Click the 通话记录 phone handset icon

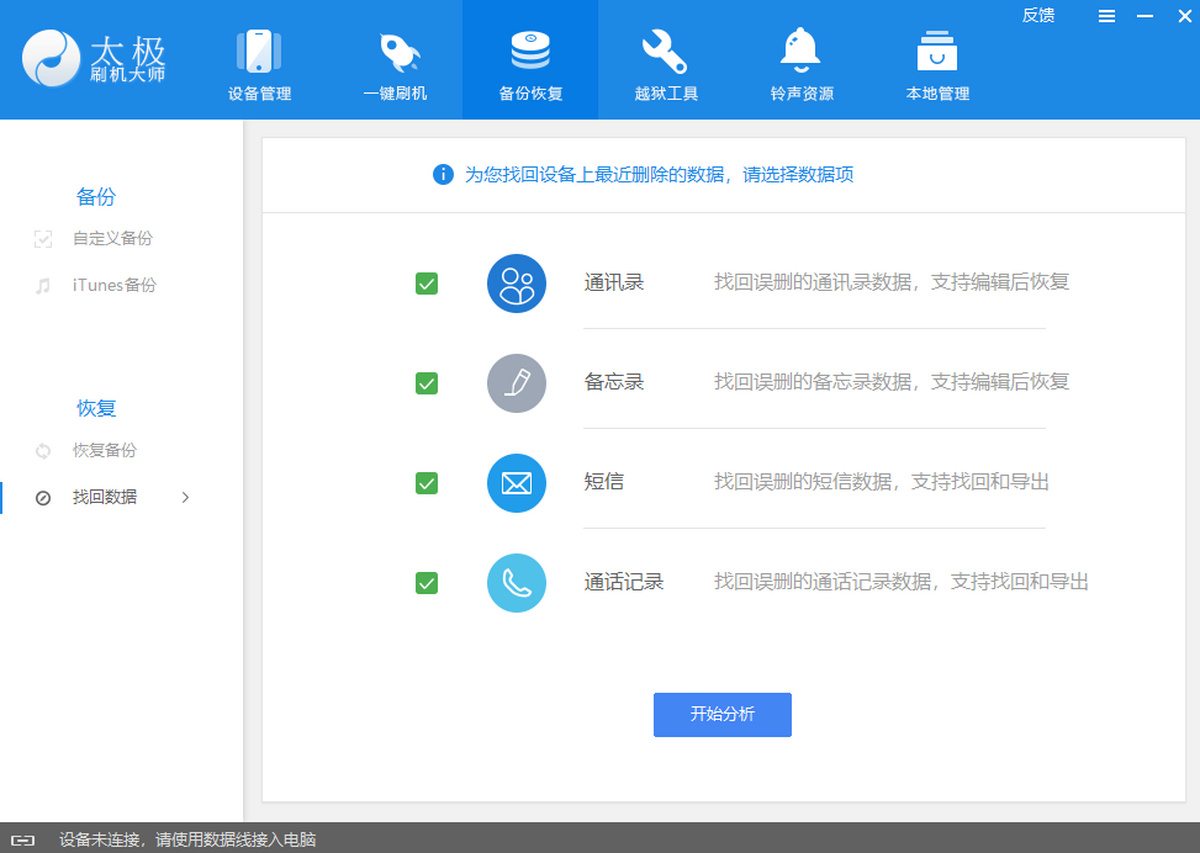(x=516, y=583)
